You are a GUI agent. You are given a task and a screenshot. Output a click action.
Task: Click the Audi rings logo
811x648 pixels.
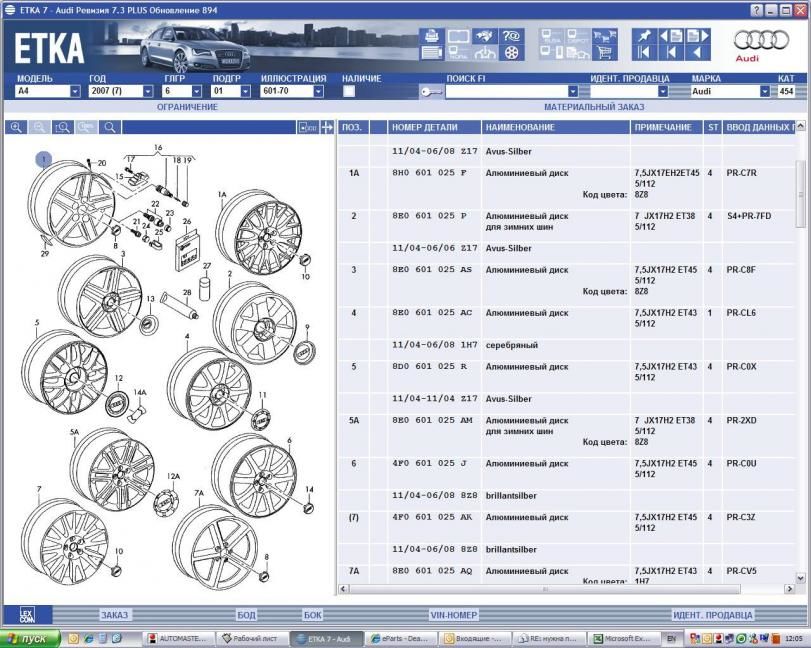pyautogui.click(x=761, y=40)
